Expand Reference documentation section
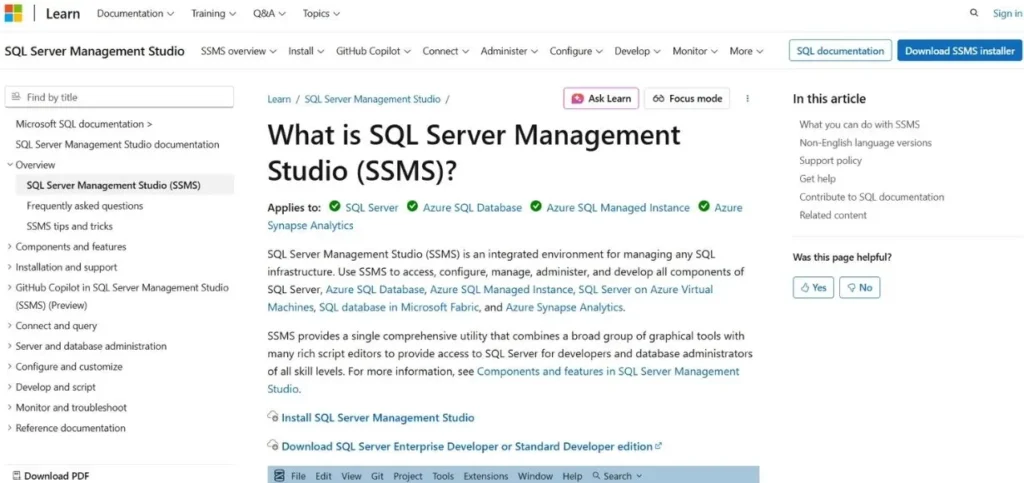 pos(66,428)
